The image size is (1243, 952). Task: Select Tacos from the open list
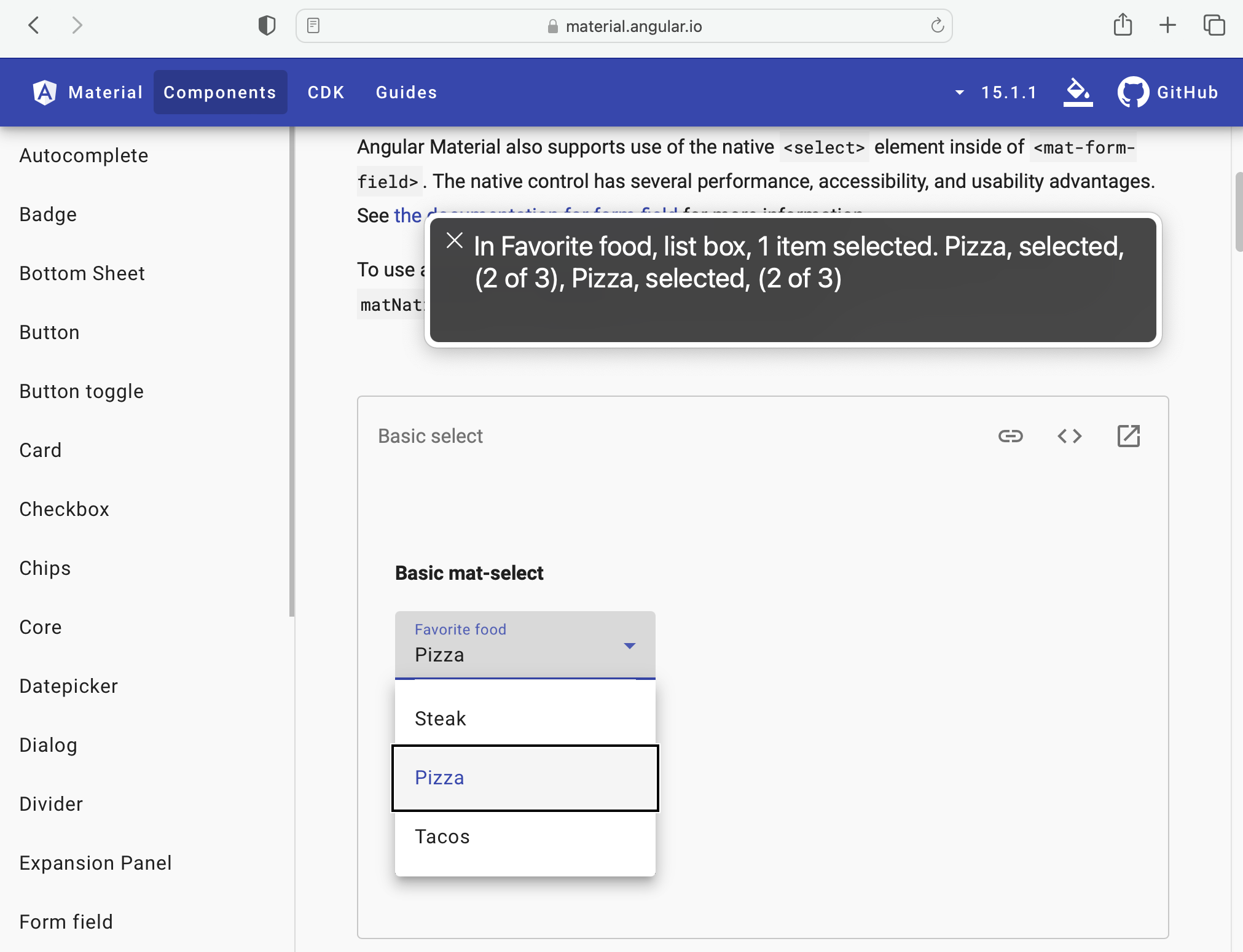click(442, 836)
